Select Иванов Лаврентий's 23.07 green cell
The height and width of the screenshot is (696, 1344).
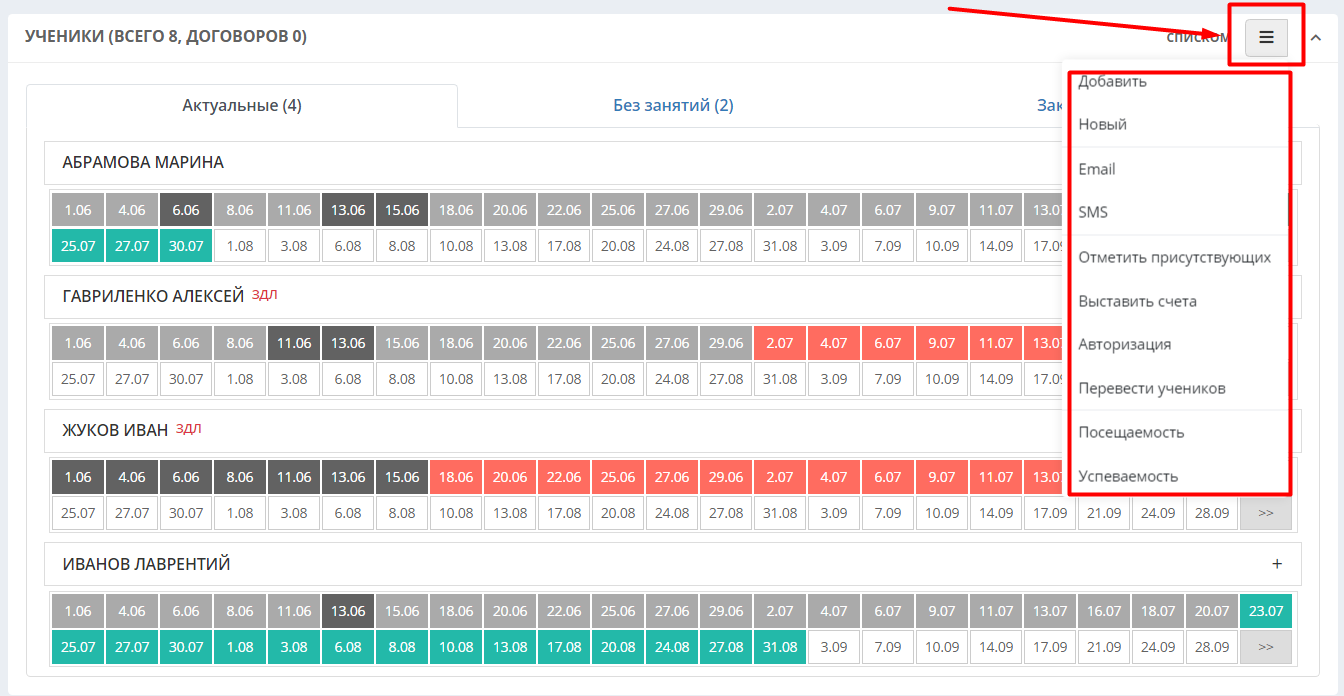(x=1266, y=611)
